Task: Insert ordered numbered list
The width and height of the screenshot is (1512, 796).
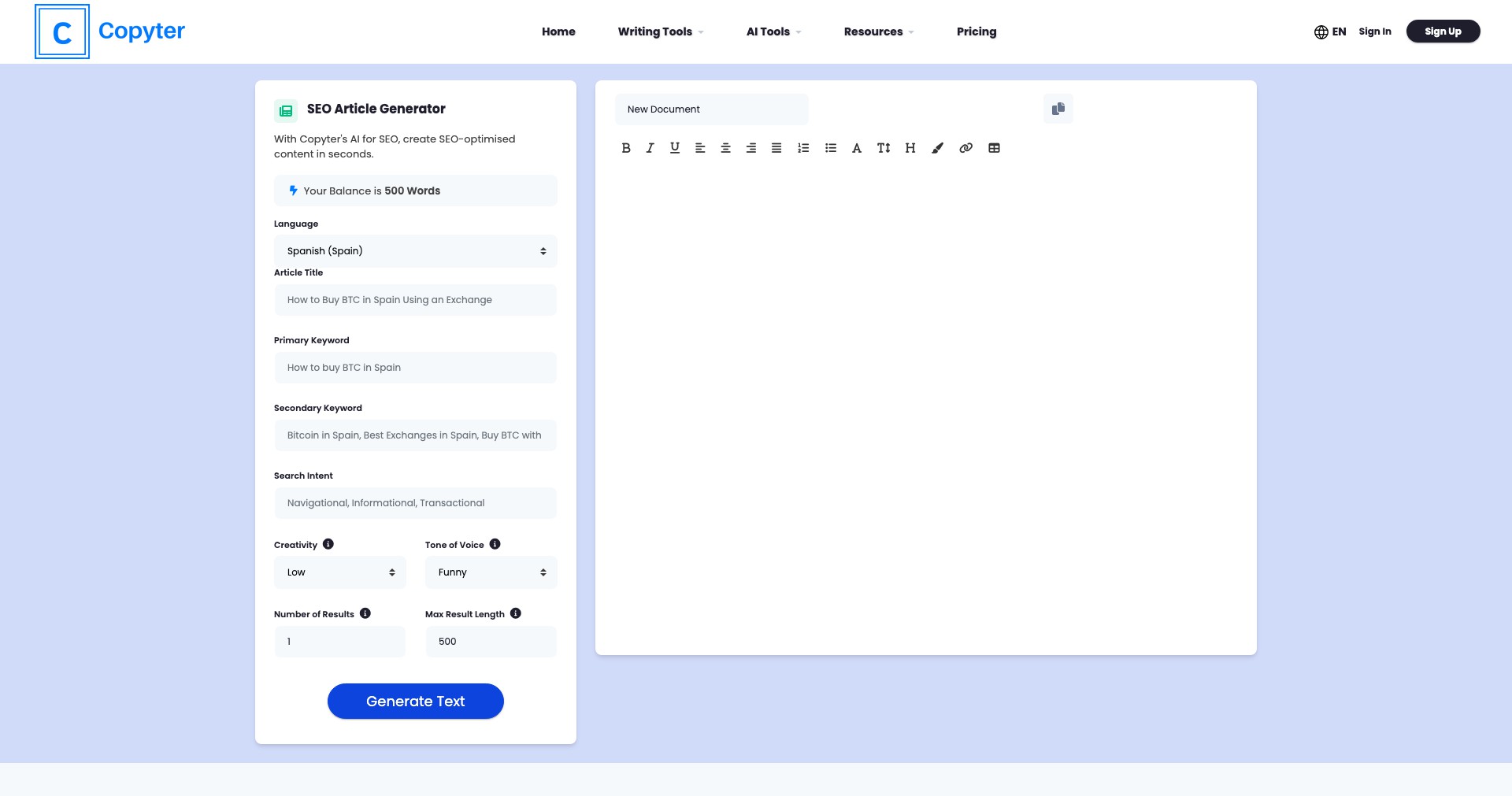Action: click(803, 148)
